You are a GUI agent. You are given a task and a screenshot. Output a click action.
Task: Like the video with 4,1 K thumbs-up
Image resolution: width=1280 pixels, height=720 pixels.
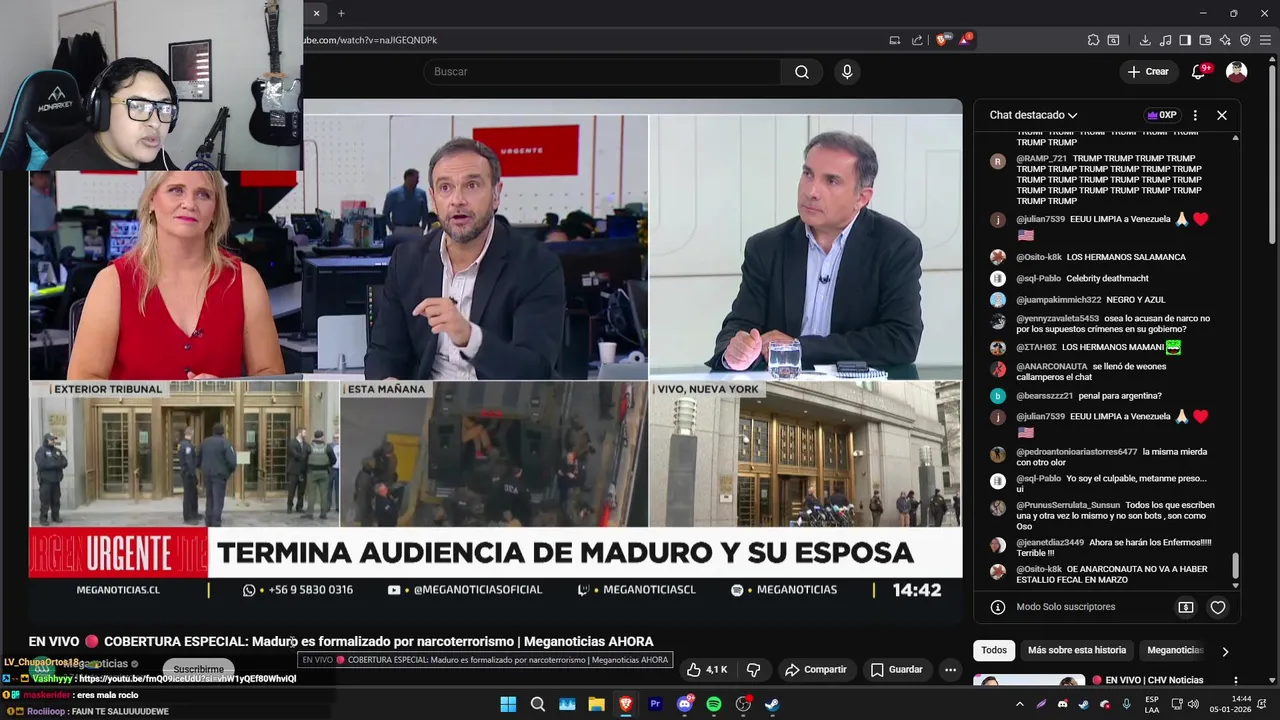(707, 669)
